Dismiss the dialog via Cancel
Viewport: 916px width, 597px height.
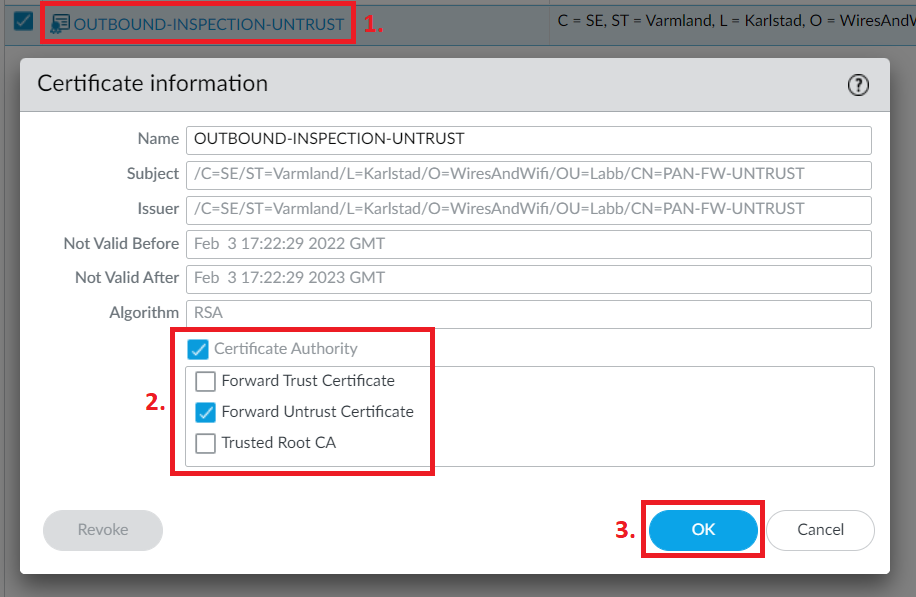820,530
